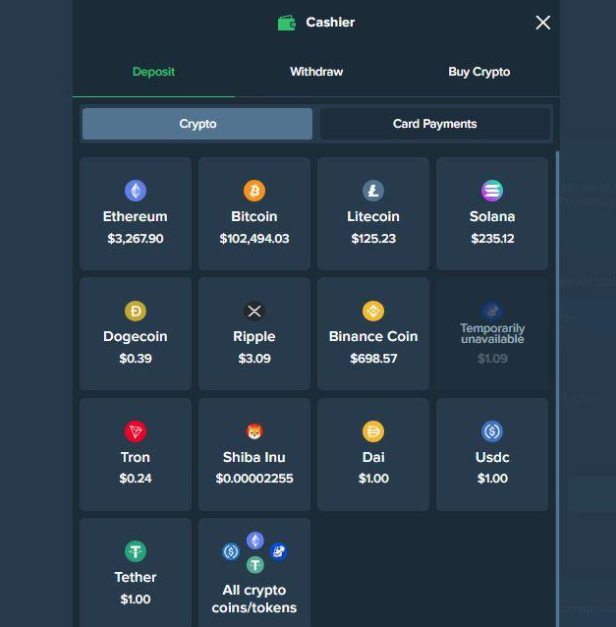Go to the Buy Crypto tab
Viewport: 616px width, 627px height.
click(x=478, y=72)
